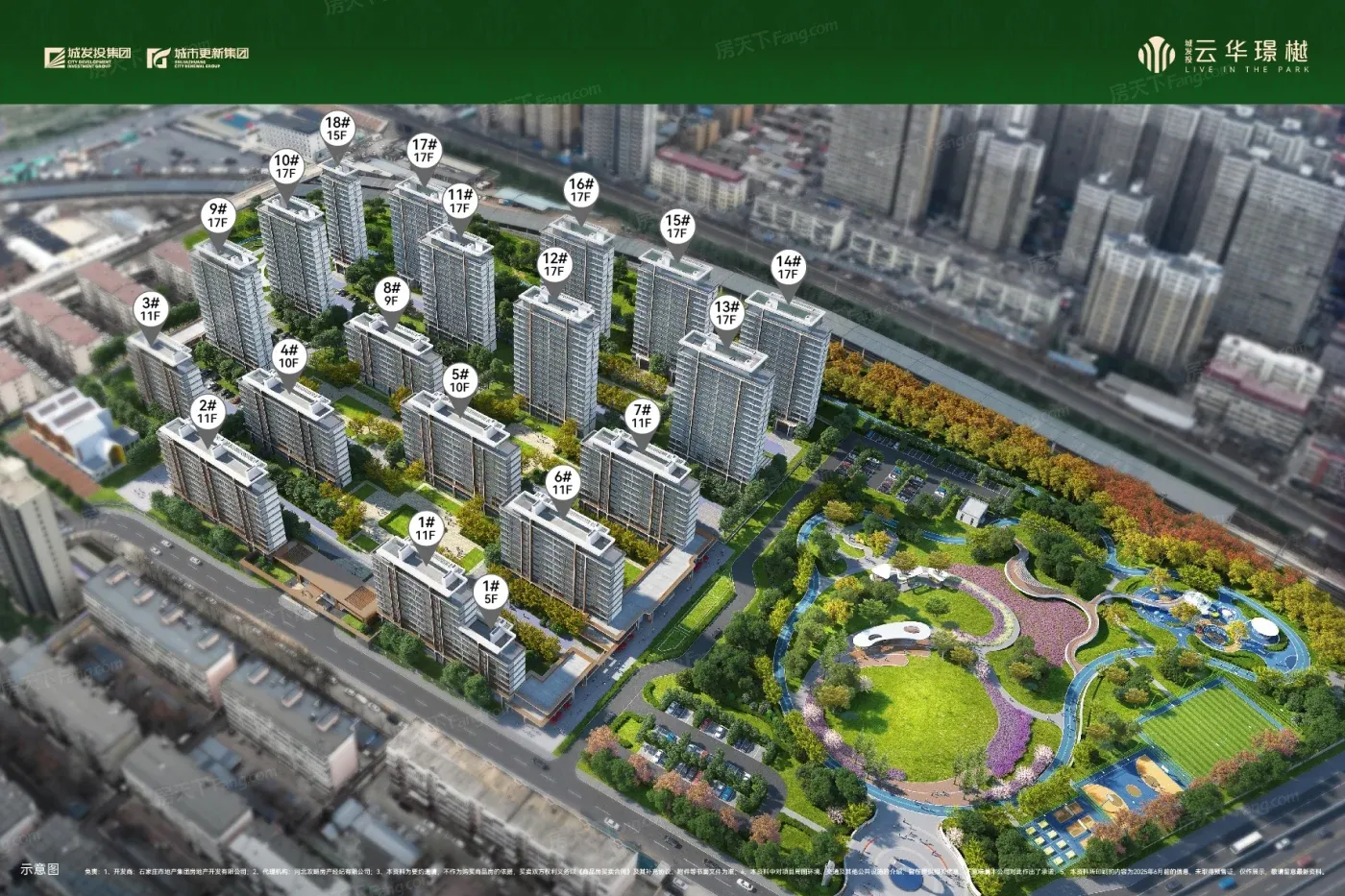Click the 云华璟樾 project logo
This screenshot has height=896, width=1345.
point(1224,56)
